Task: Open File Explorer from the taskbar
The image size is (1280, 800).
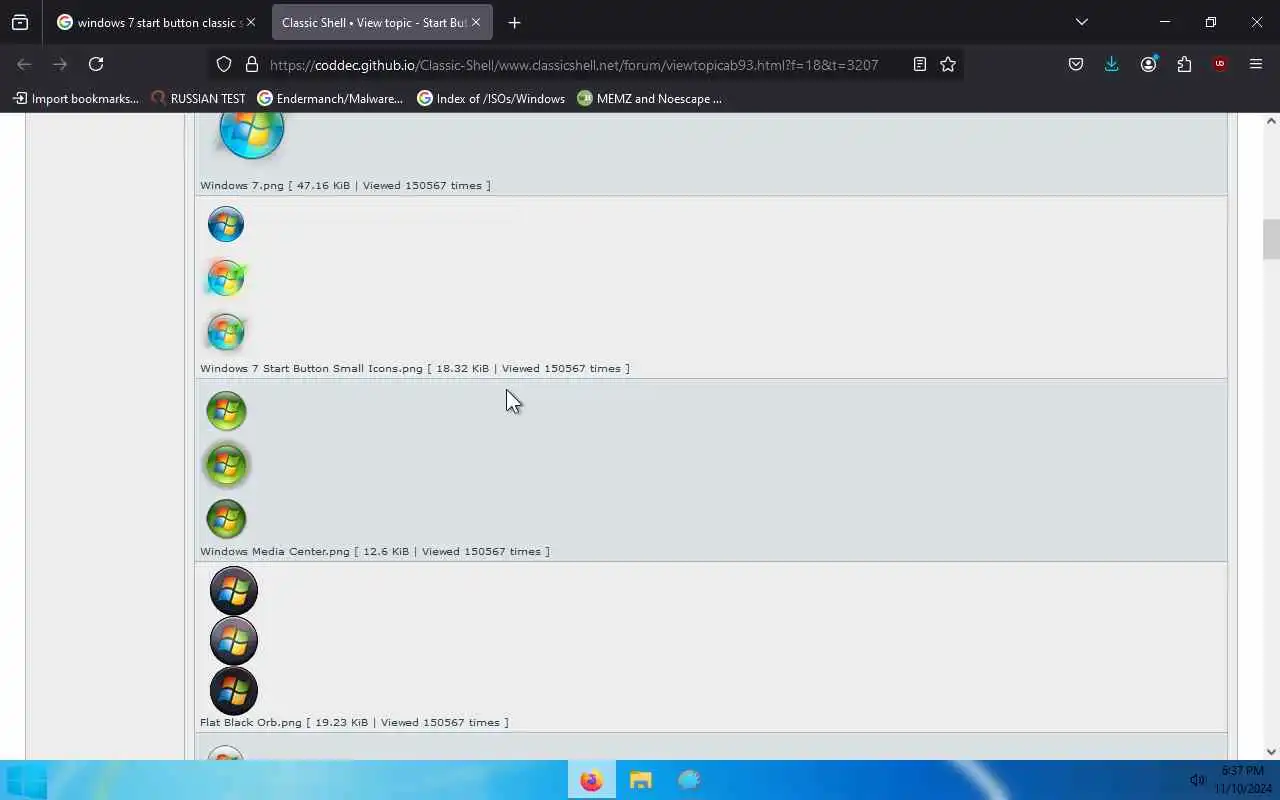Action: (x=641, y=780)
